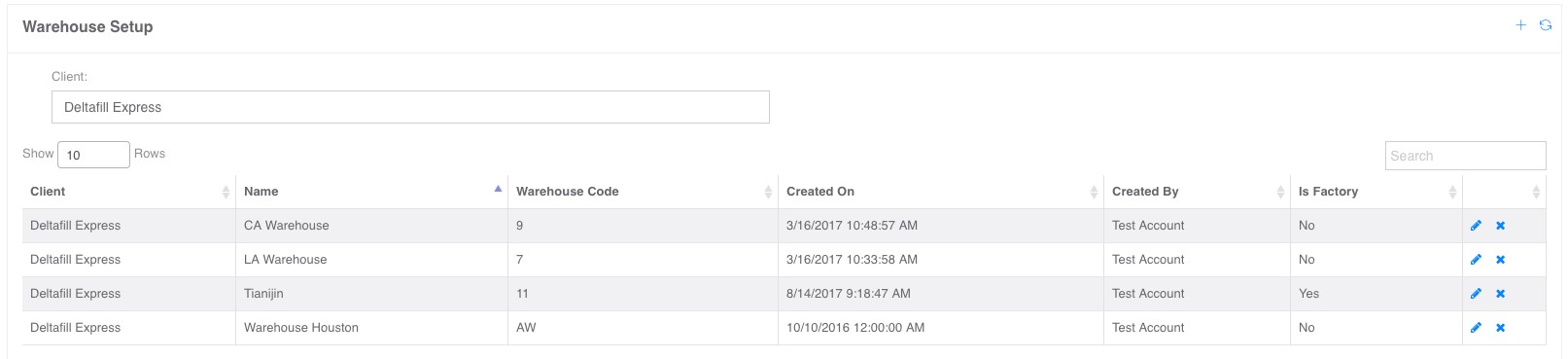The height and width of the screenshot is (359, 1568).
Task: Open the Client Deltafill Express selector
Action: tap(410, 107)
